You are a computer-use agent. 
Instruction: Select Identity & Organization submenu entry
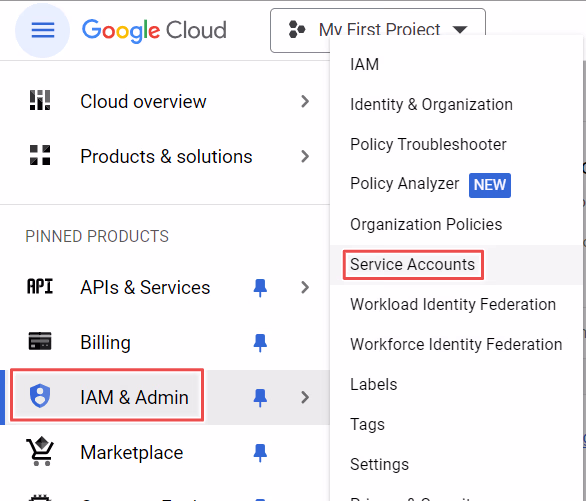(x=431, y=105)
